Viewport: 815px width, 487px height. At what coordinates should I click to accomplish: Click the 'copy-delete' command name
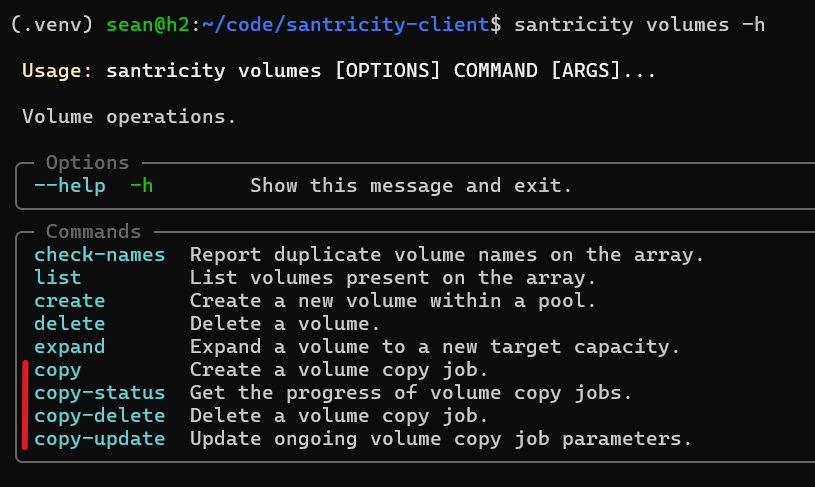coord(100,416)
